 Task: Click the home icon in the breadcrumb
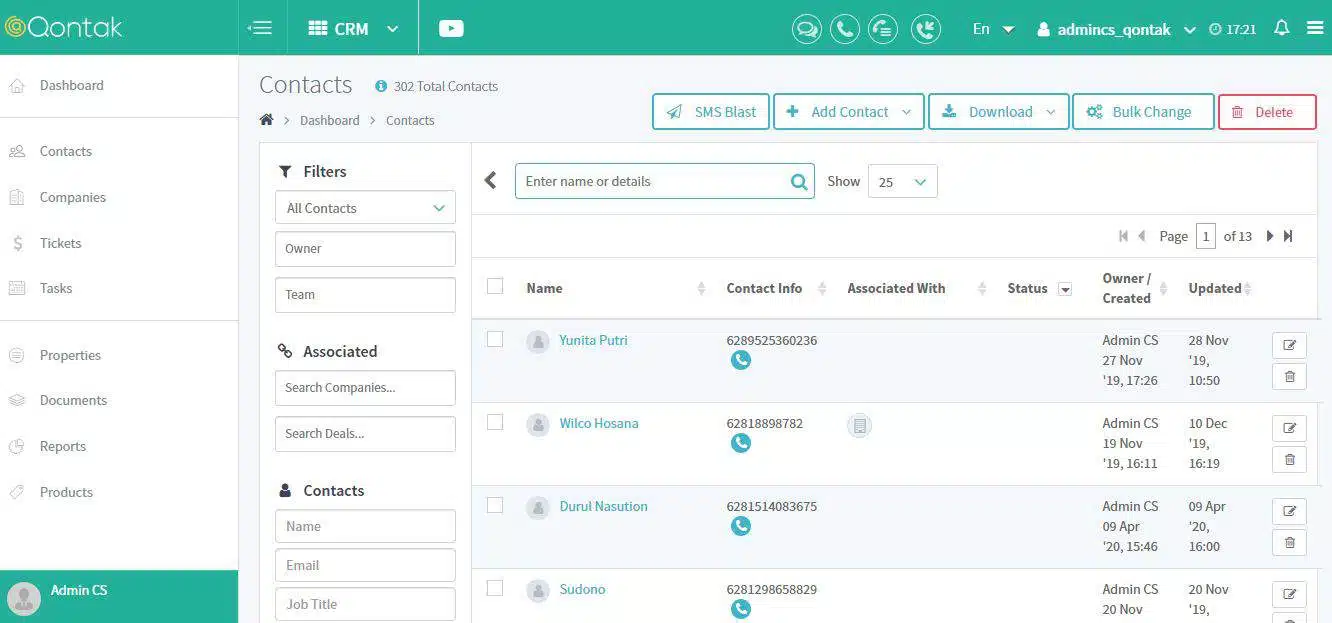pos(266,120)
